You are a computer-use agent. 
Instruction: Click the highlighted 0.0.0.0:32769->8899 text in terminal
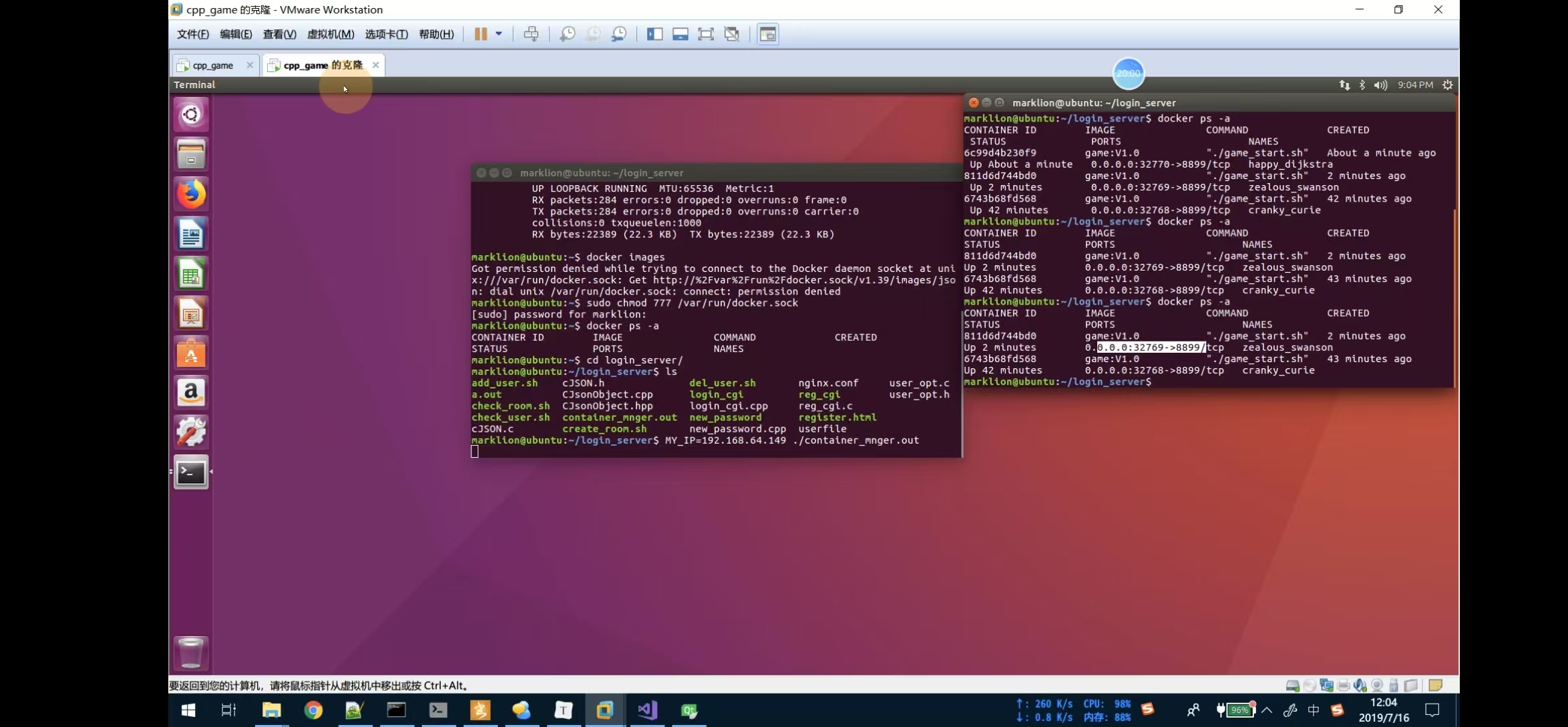1151,347
